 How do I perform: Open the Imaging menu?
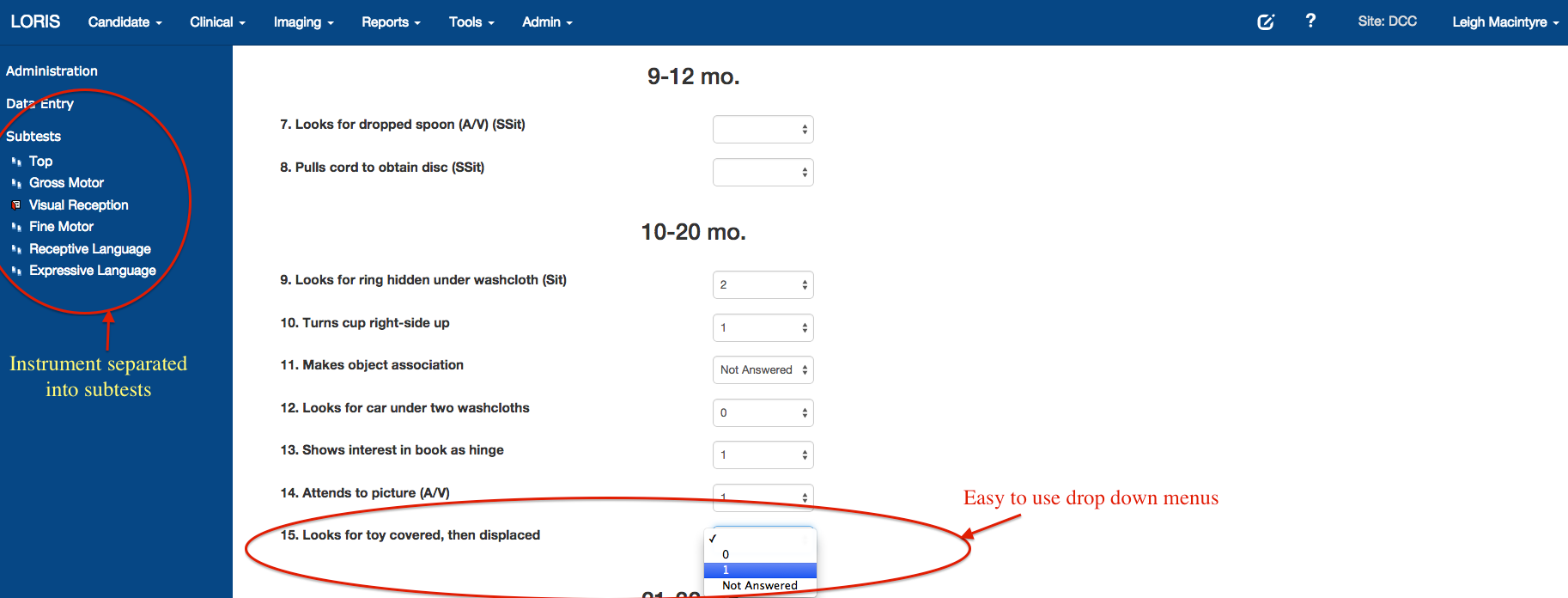pyautogui.click(x=303, y=22)
